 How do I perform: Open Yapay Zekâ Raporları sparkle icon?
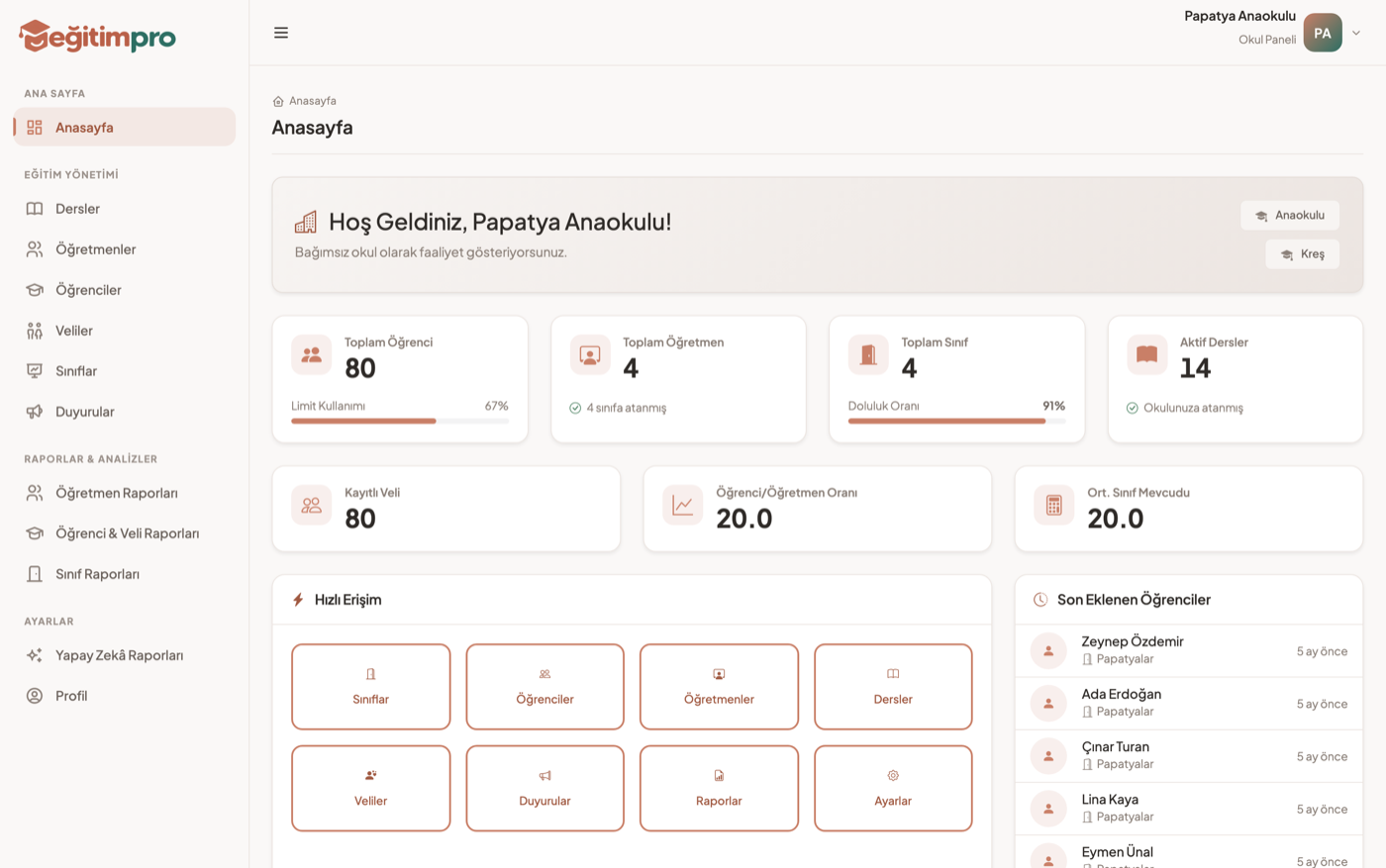35,655
